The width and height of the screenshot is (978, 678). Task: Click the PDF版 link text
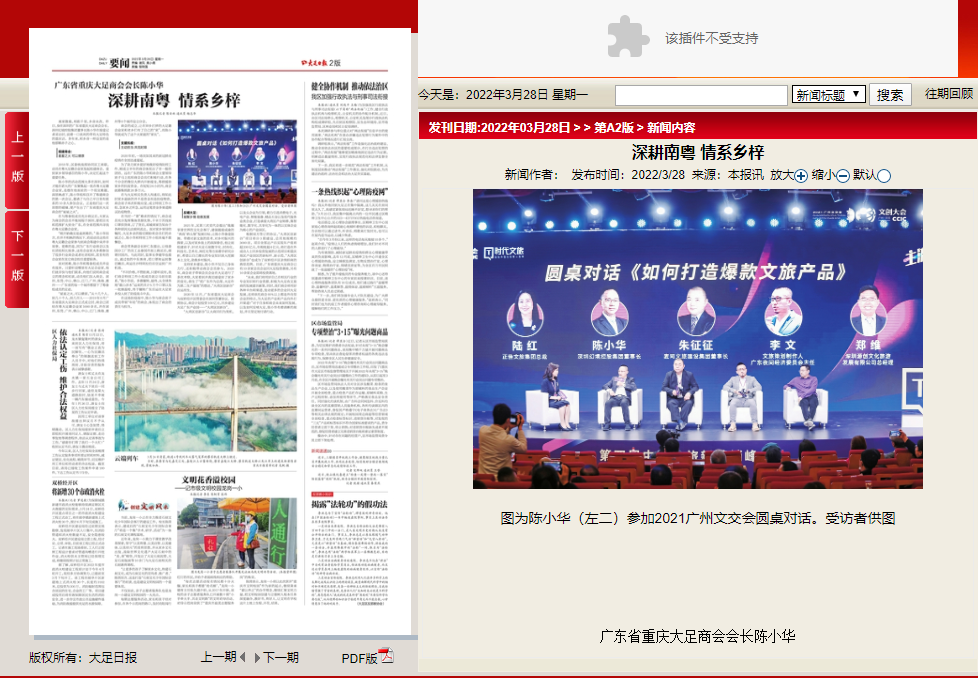pos(359,658)
